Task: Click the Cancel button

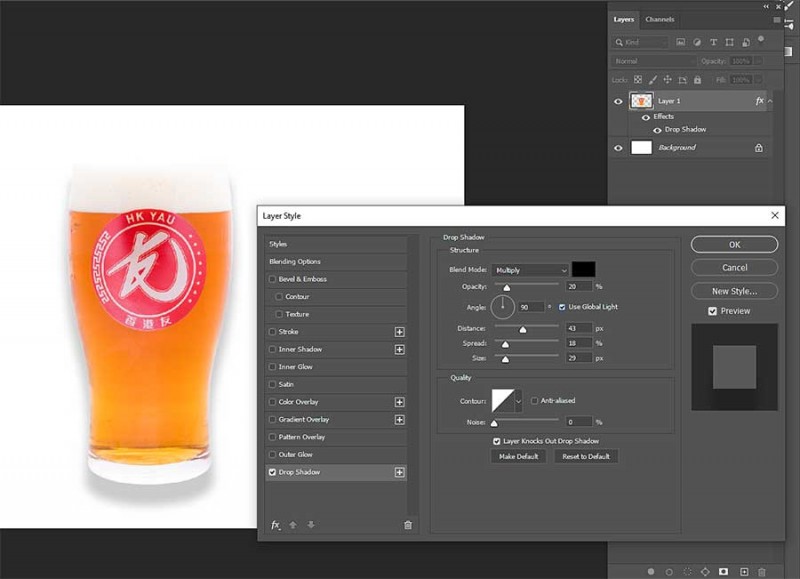Action: pos(734,268)
